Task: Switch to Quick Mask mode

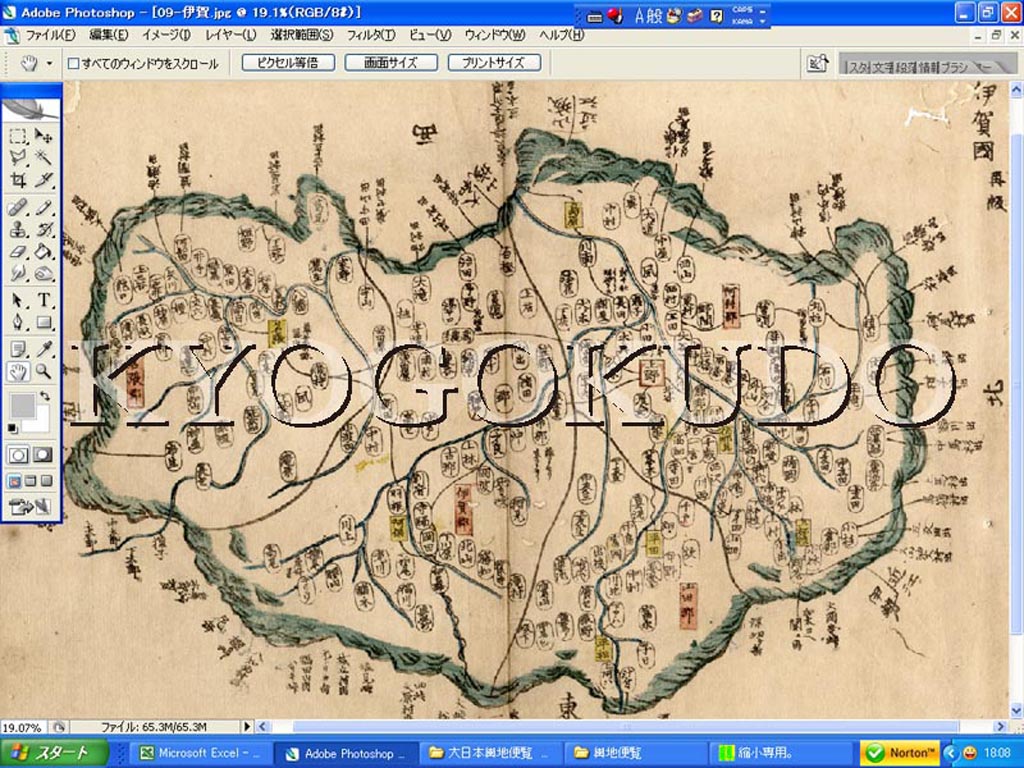Action: [x=43, y=455]
